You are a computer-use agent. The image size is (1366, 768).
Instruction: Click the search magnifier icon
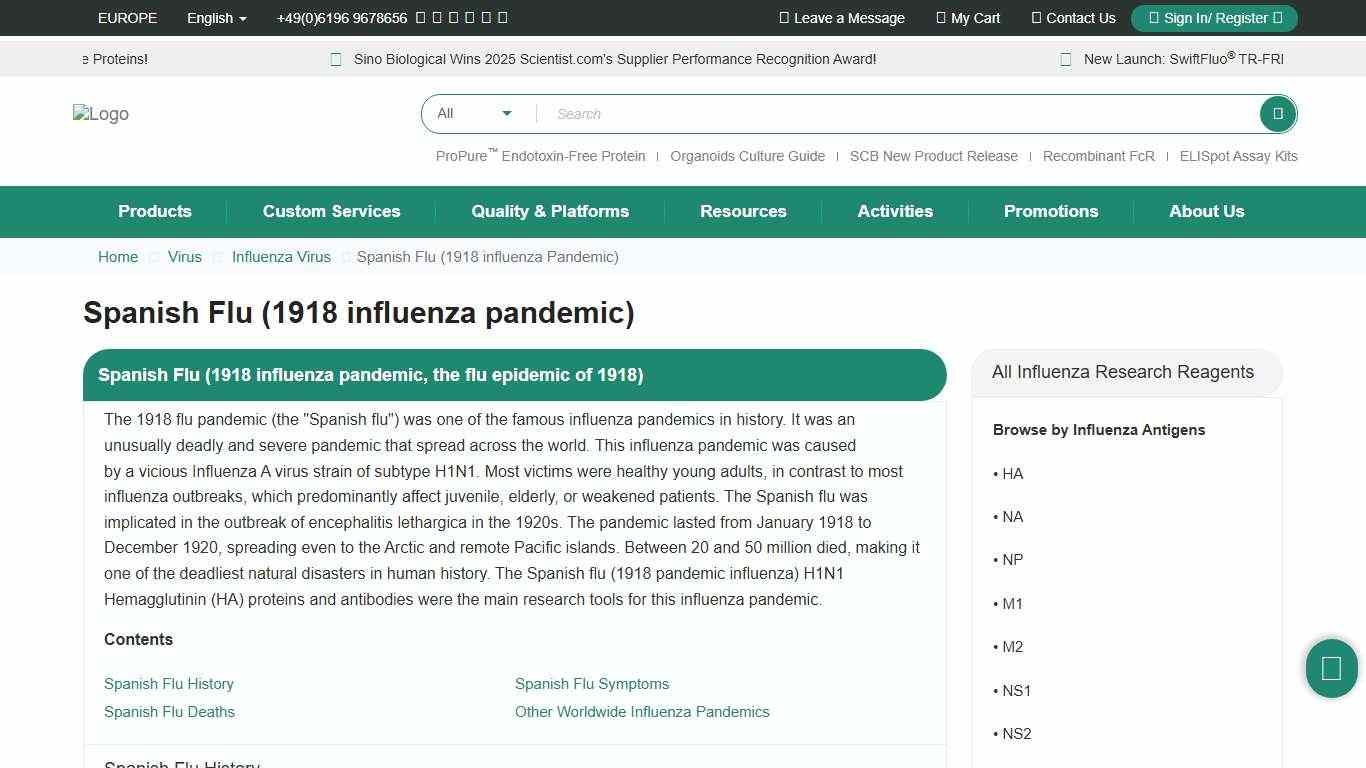coord(1277,113)
